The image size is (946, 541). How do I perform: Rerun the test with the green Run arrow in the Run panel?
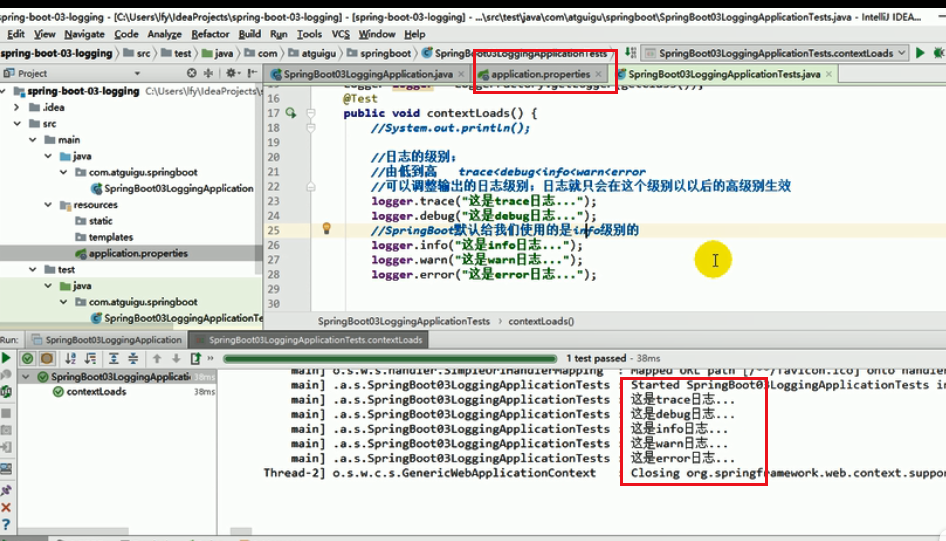(x=6, y=358)
